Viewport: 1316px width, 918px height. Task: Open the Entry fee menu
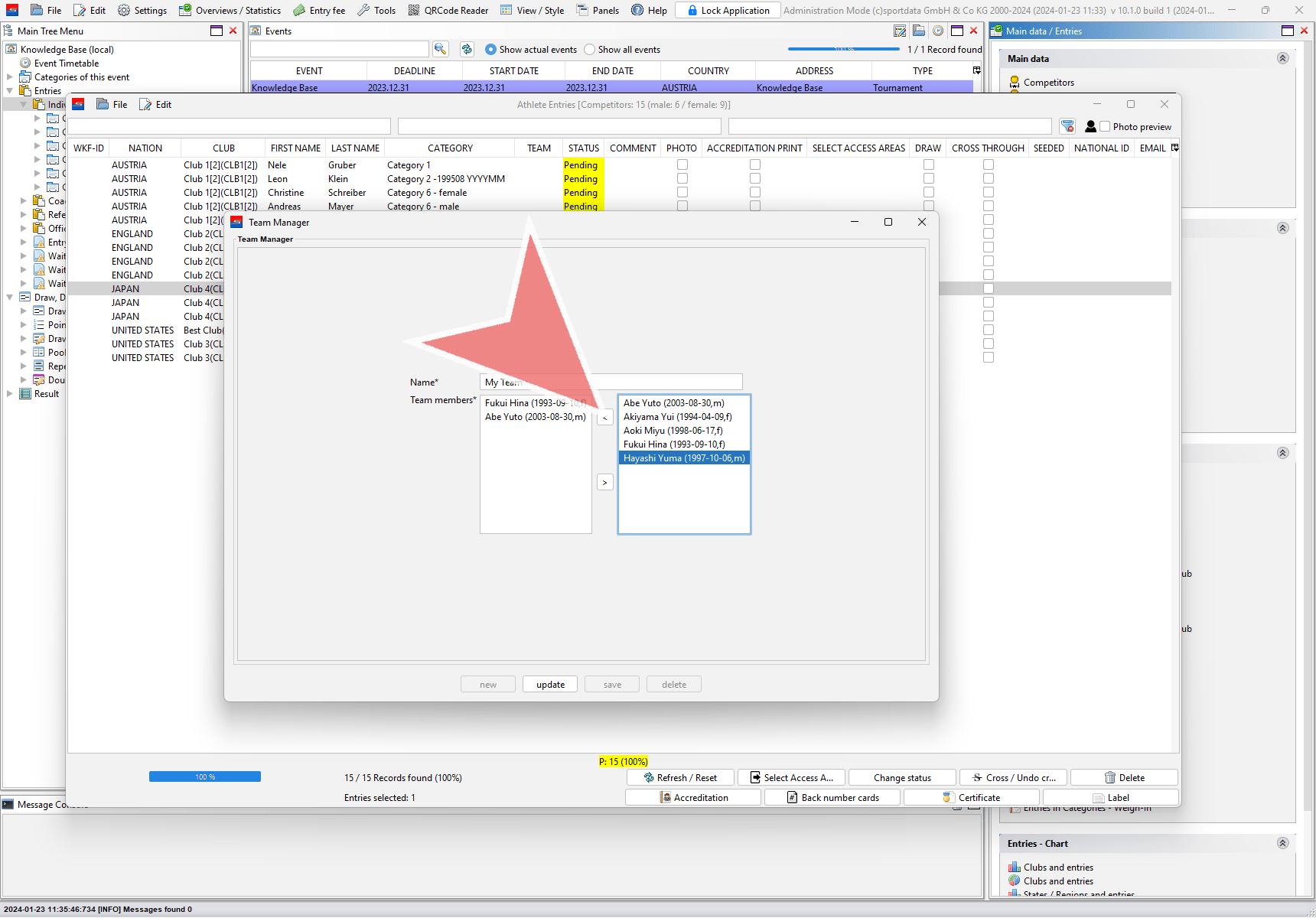coord(319,10)
